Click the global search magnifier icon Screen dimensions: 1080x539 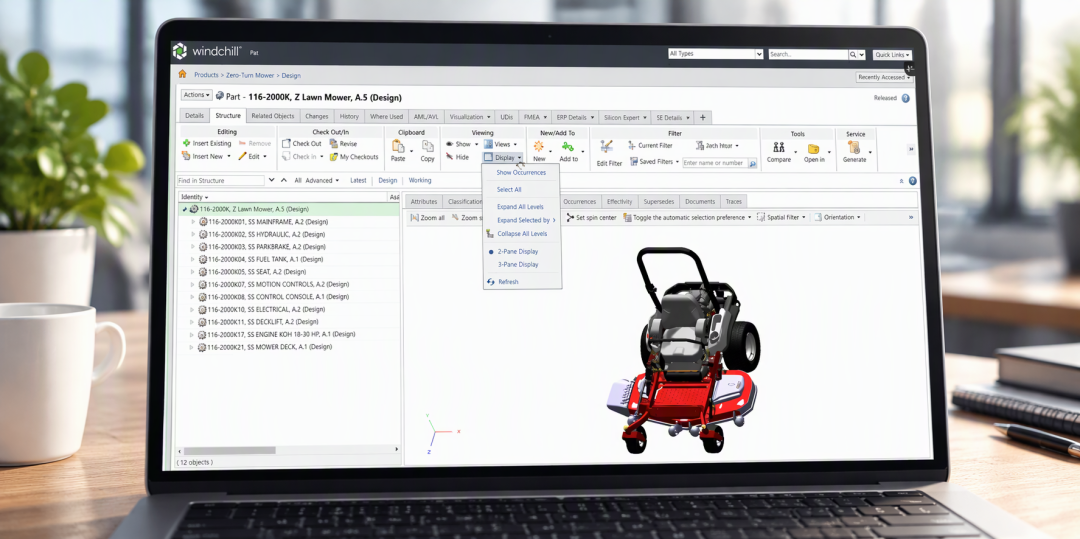(x=853, y=54)
